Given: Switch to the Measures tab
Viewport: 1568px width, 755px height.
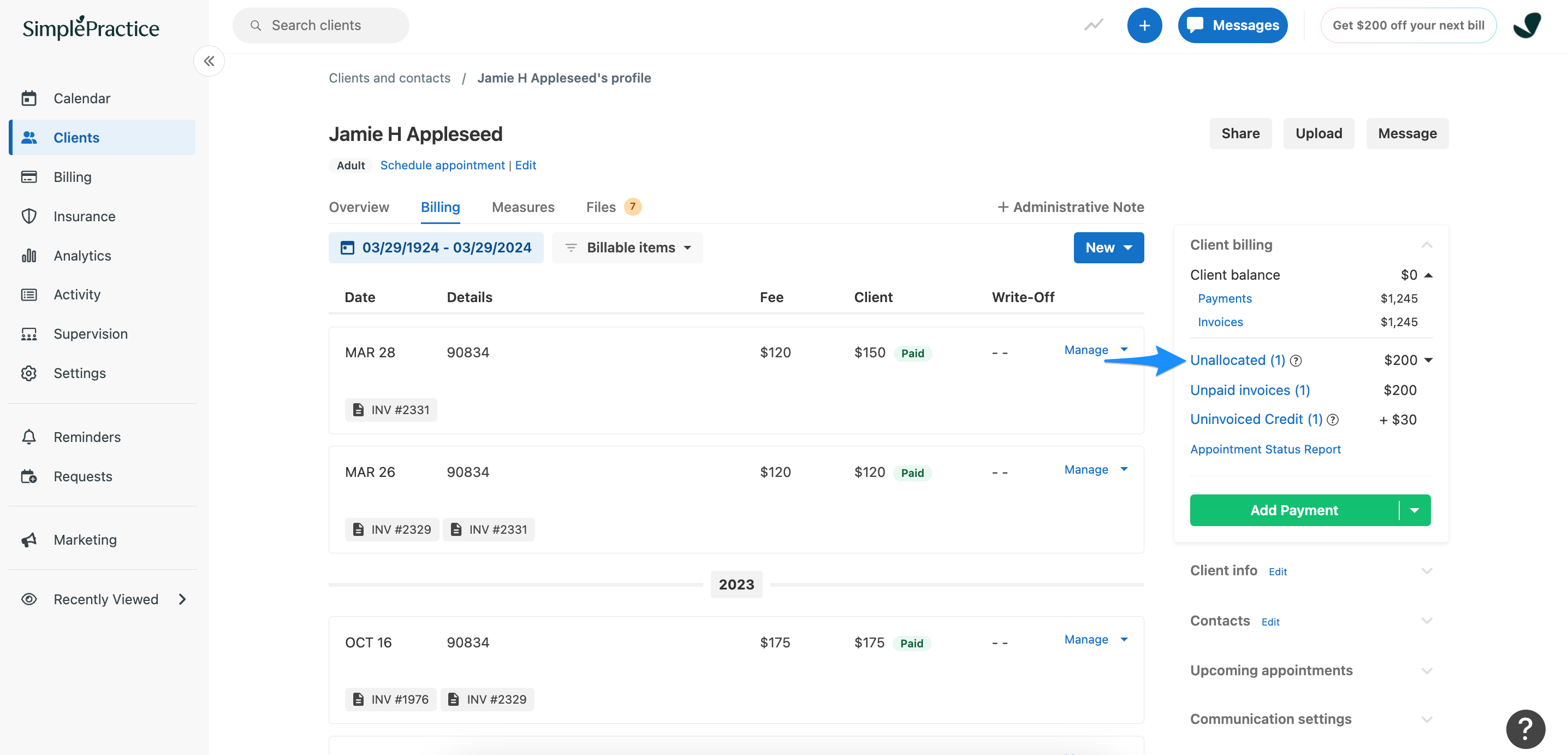Looking at the screenshot, I should [x=523, y=207].
